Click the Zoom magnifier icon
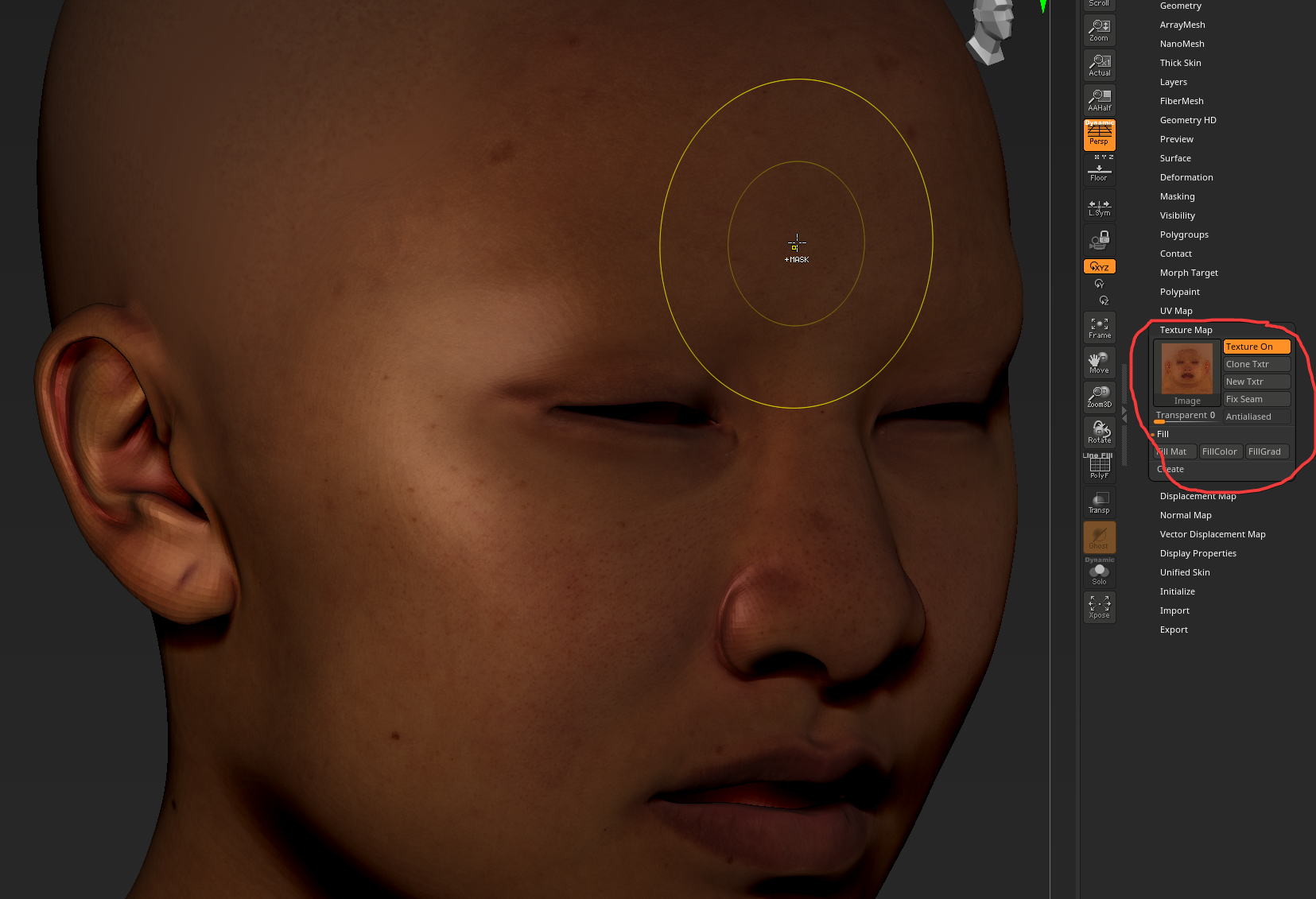 [1100, 30]
